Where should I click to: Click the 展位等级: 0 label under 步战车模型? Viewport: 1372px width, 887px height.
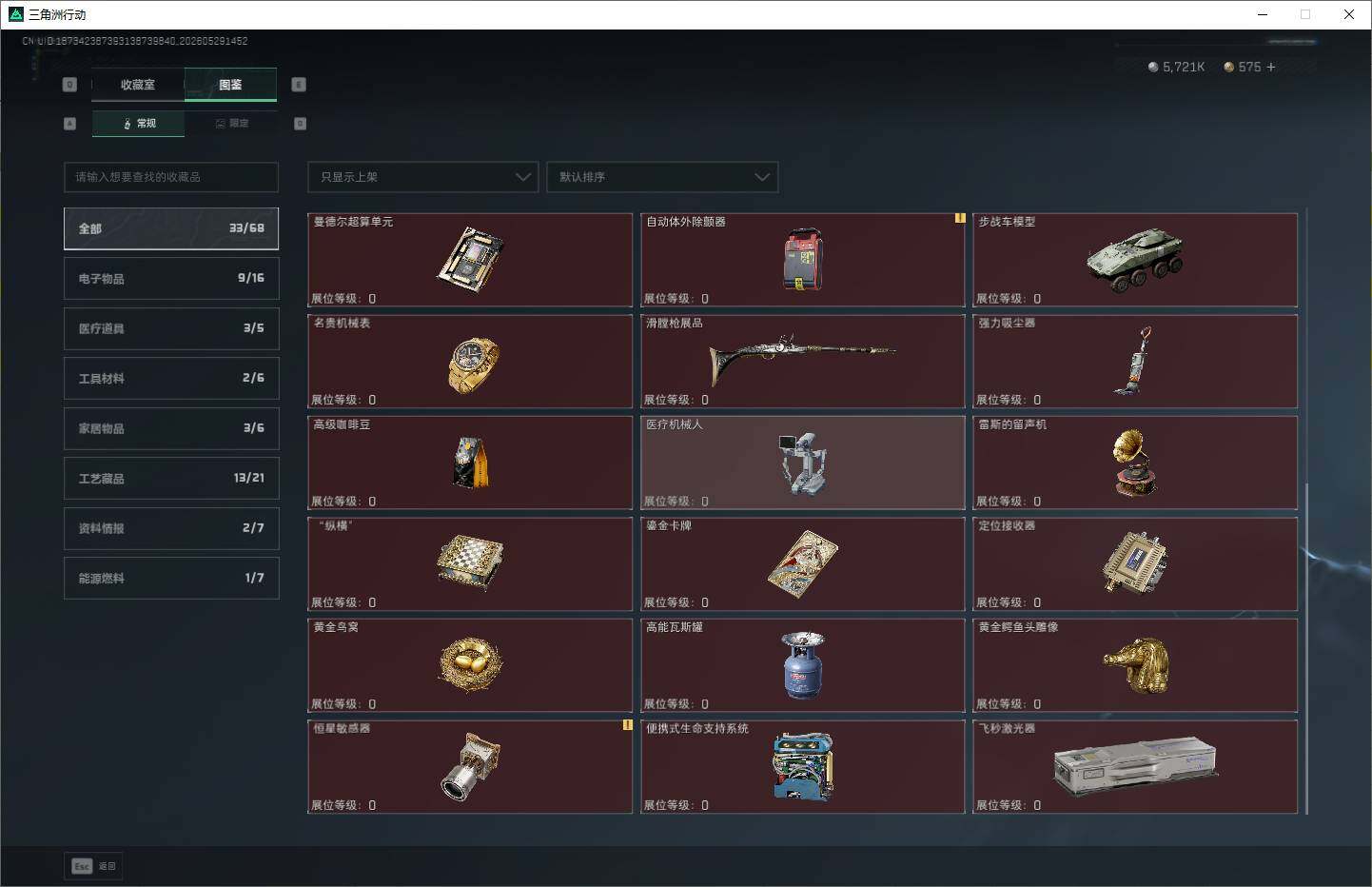(x=1009, y=299)
